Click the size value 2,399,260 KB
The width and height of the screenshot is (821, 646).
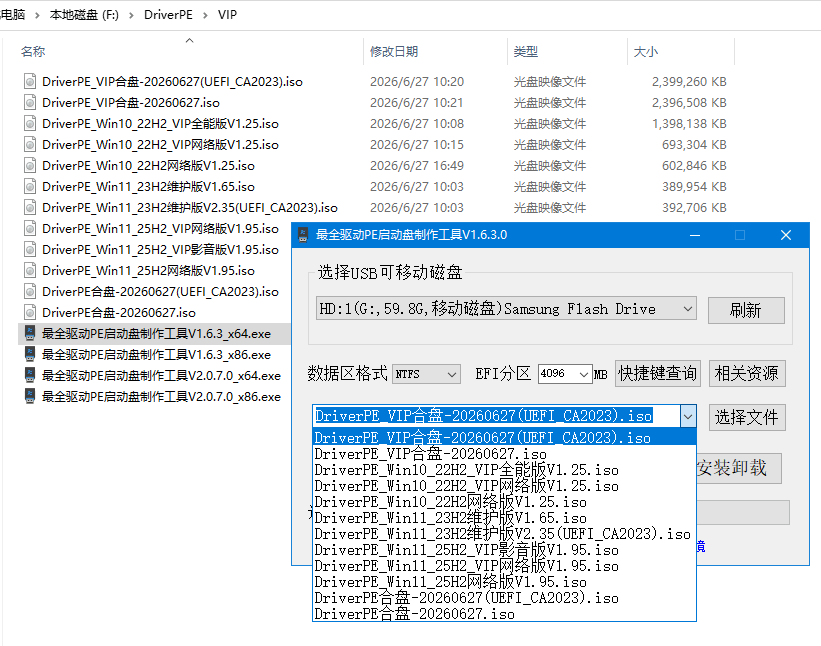(689, 82)
